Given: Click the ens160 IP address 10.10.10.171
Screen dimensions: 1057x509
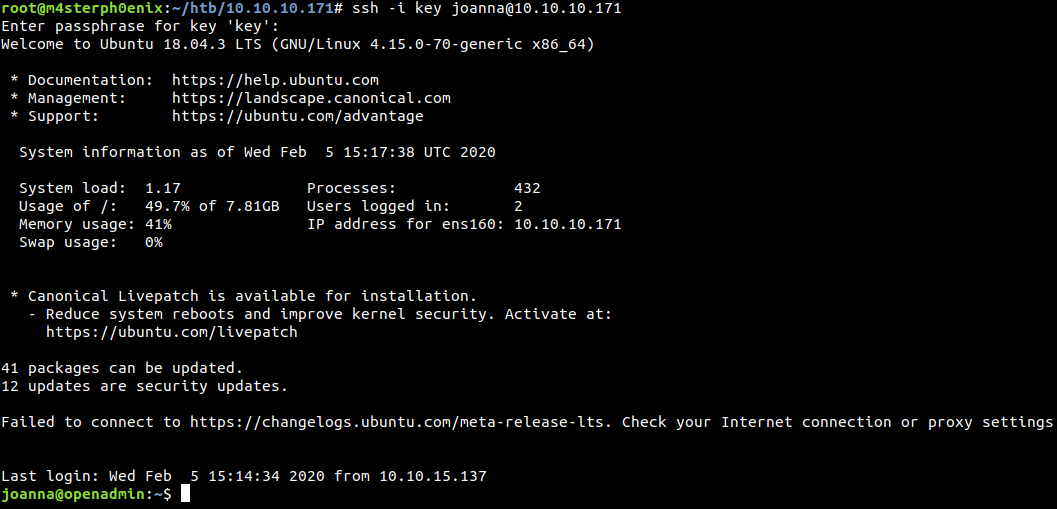Looking at the screenshot, I should click(x=568, y=224).
